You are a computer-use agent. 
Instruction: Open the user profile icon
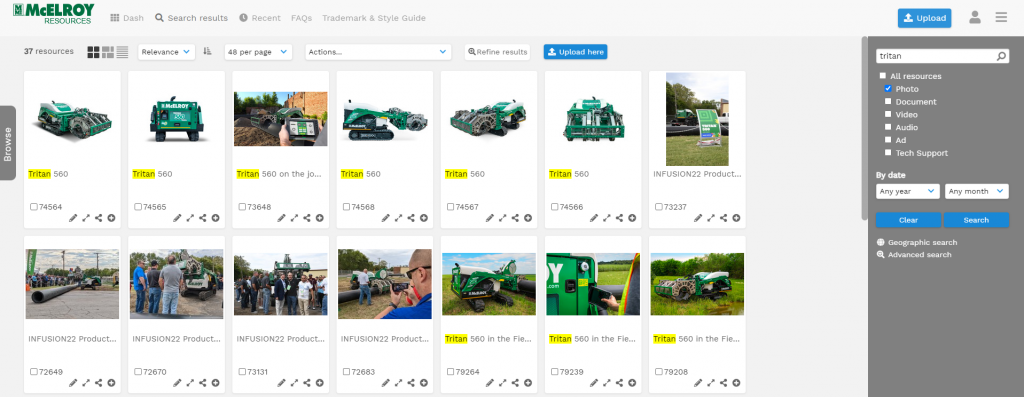point(975,18)
